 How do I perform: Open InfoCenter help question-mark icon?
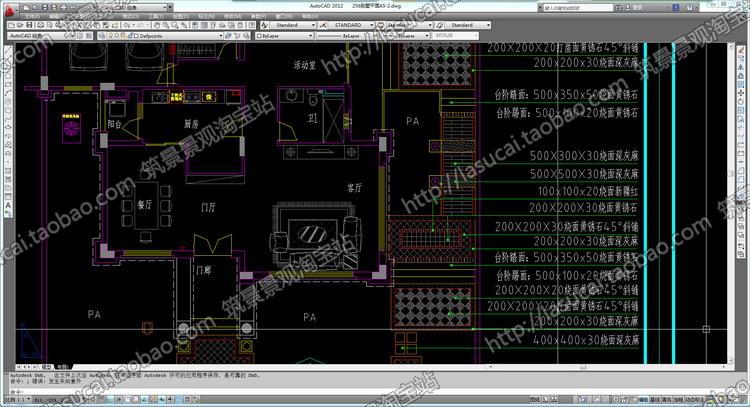click(689, 8)
